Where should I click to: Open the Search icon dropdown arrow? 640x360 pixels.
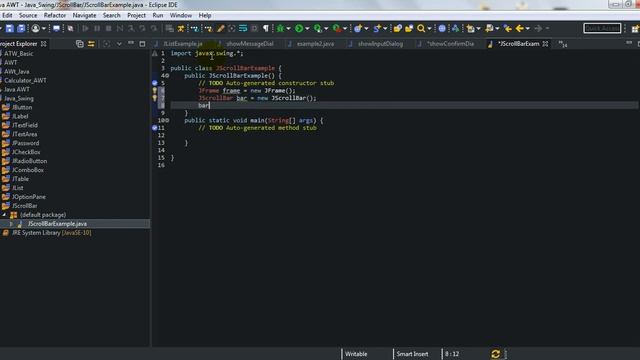point(429,29)
